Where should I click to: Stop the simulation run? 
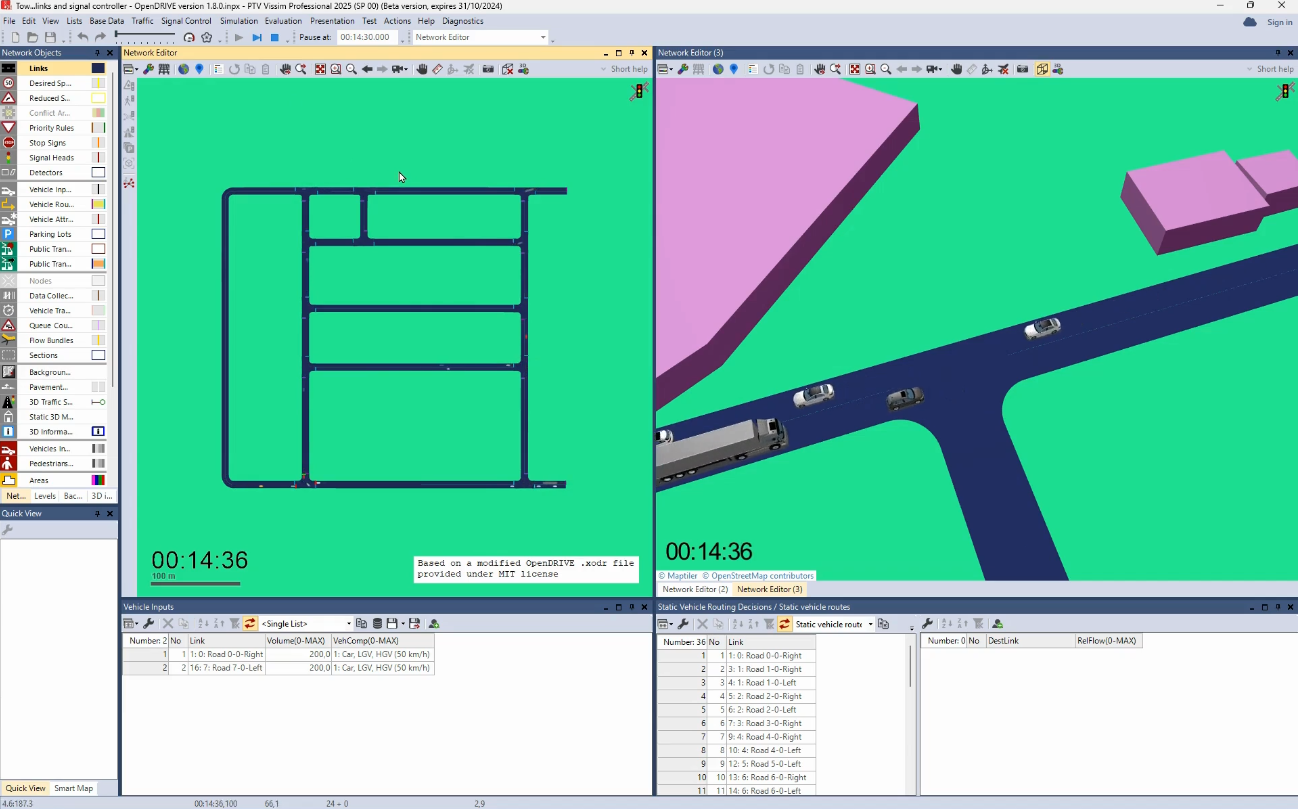pos(275,37)
